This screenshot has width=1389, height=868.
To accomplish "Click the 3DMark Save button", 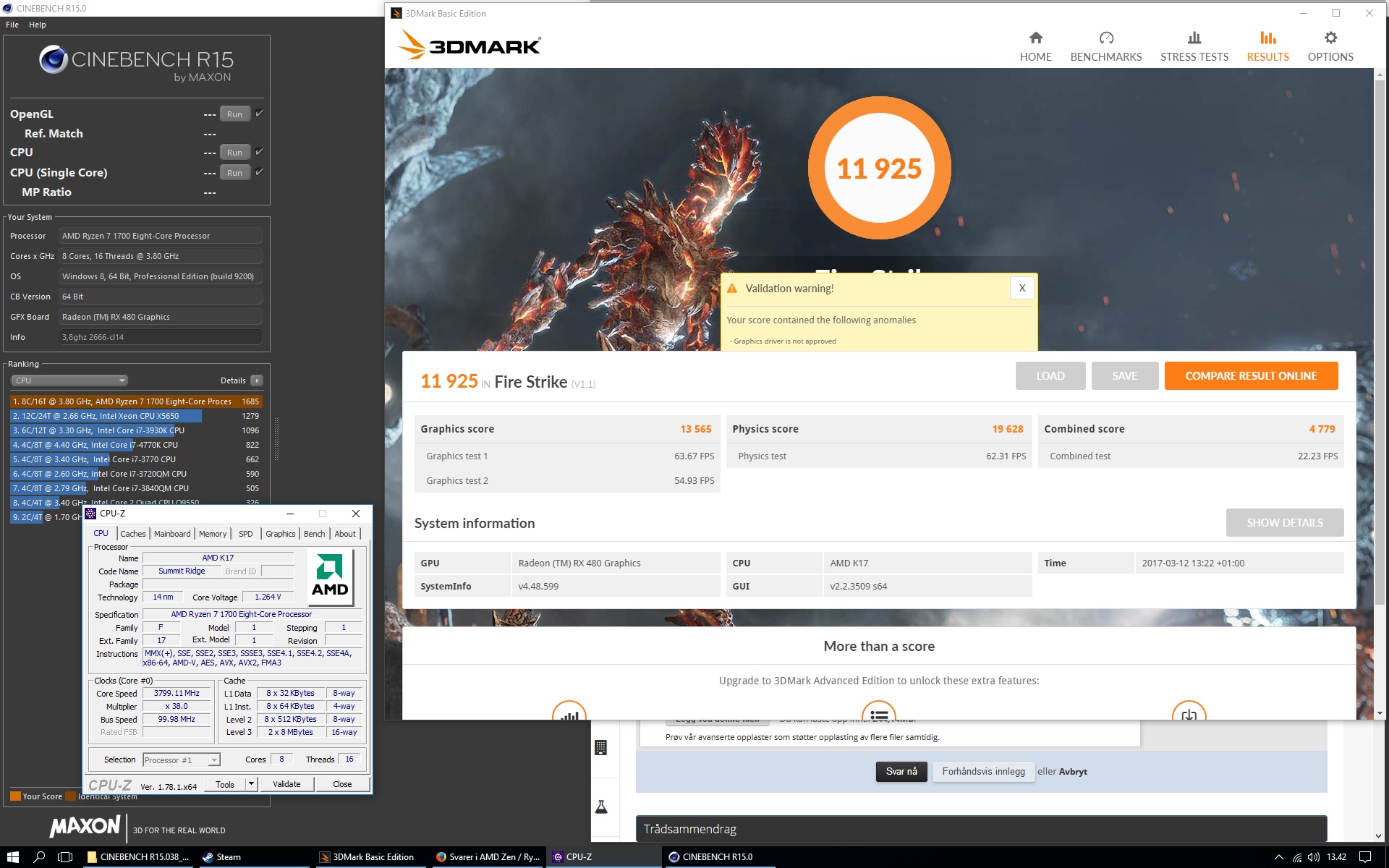I will 1124,376.
